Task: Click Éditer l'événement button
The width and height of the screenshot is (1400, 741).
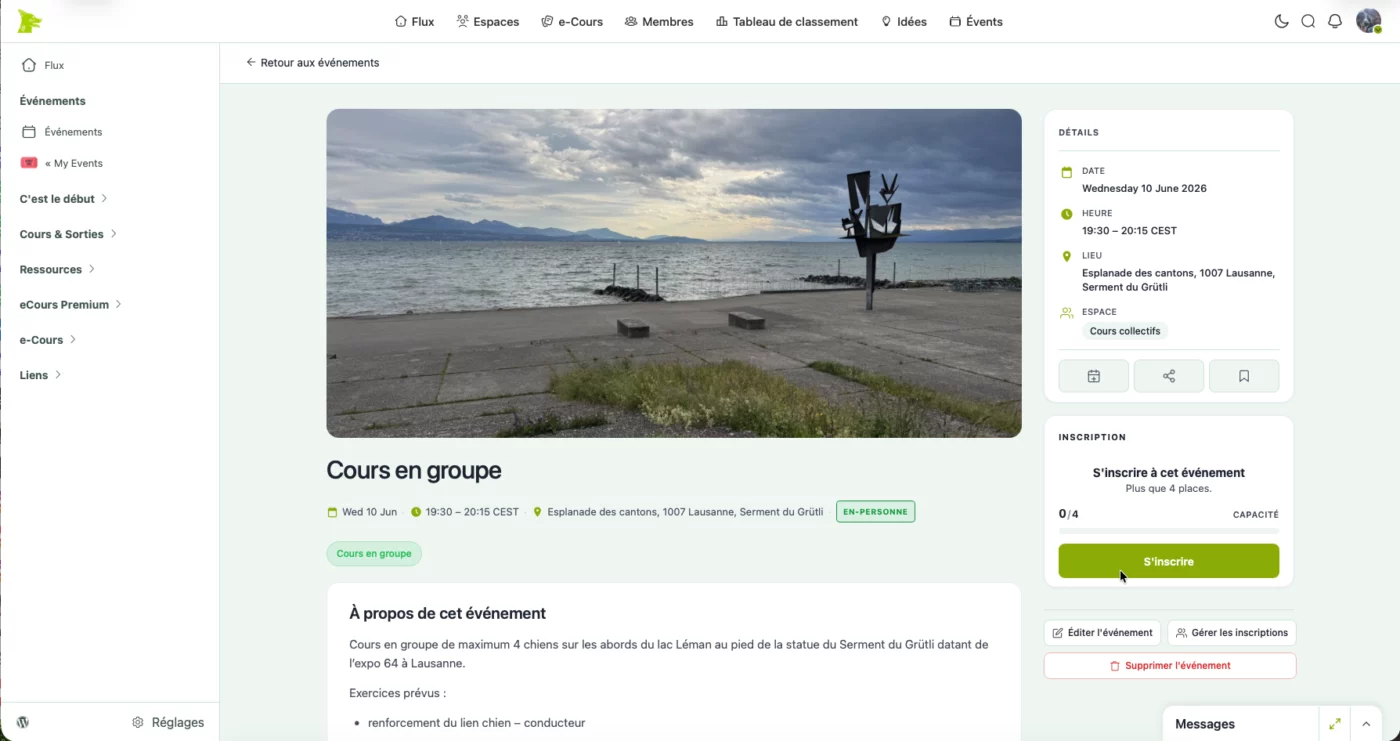Action: (1102, 633)
